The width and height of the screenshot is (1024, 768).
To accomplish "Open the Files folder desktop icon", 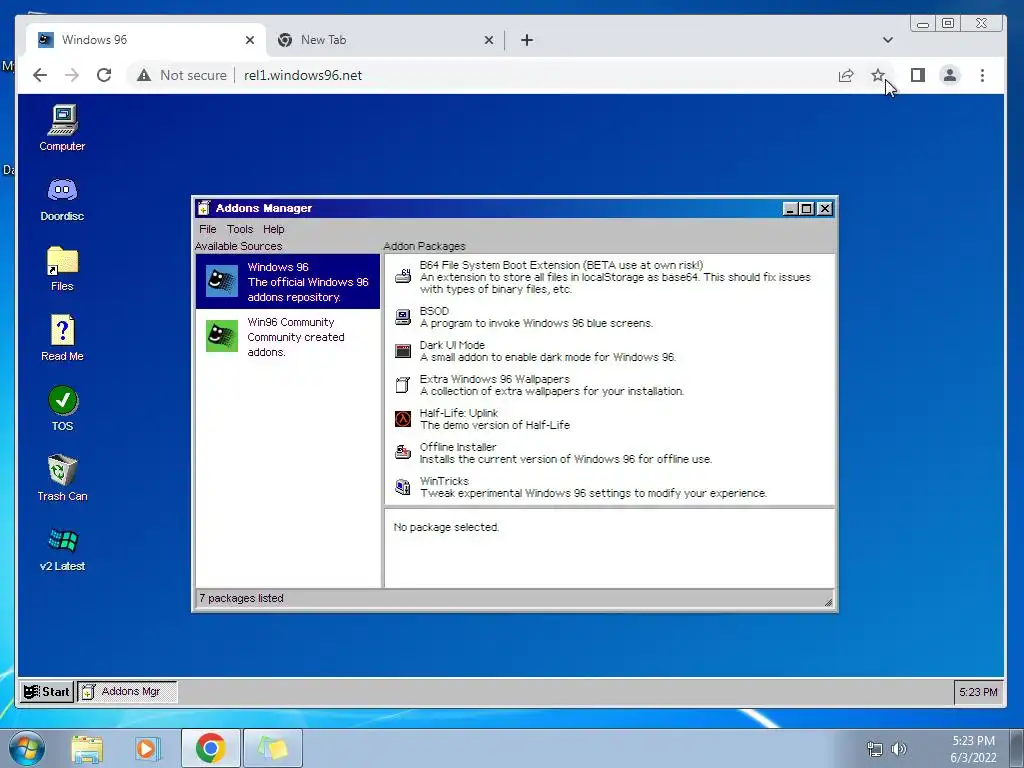I will pyautogui.click(x=62, y=268).
